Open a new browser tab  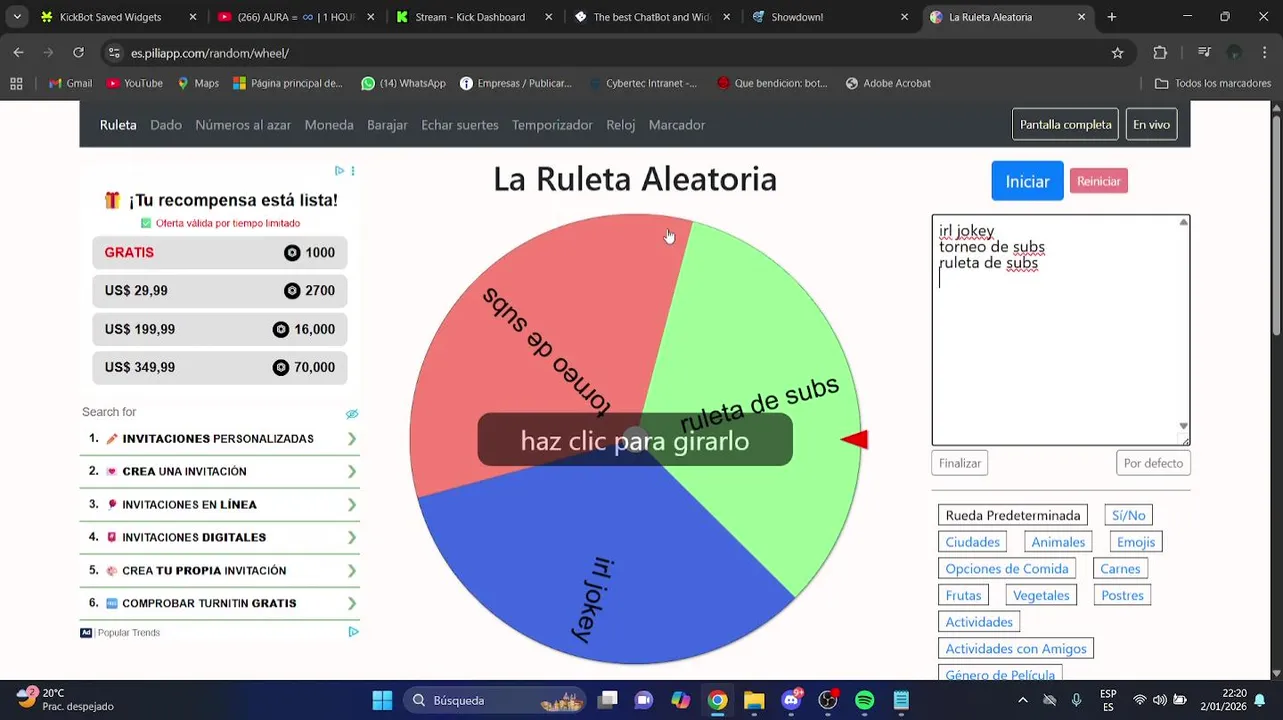tap(1111, 17)
